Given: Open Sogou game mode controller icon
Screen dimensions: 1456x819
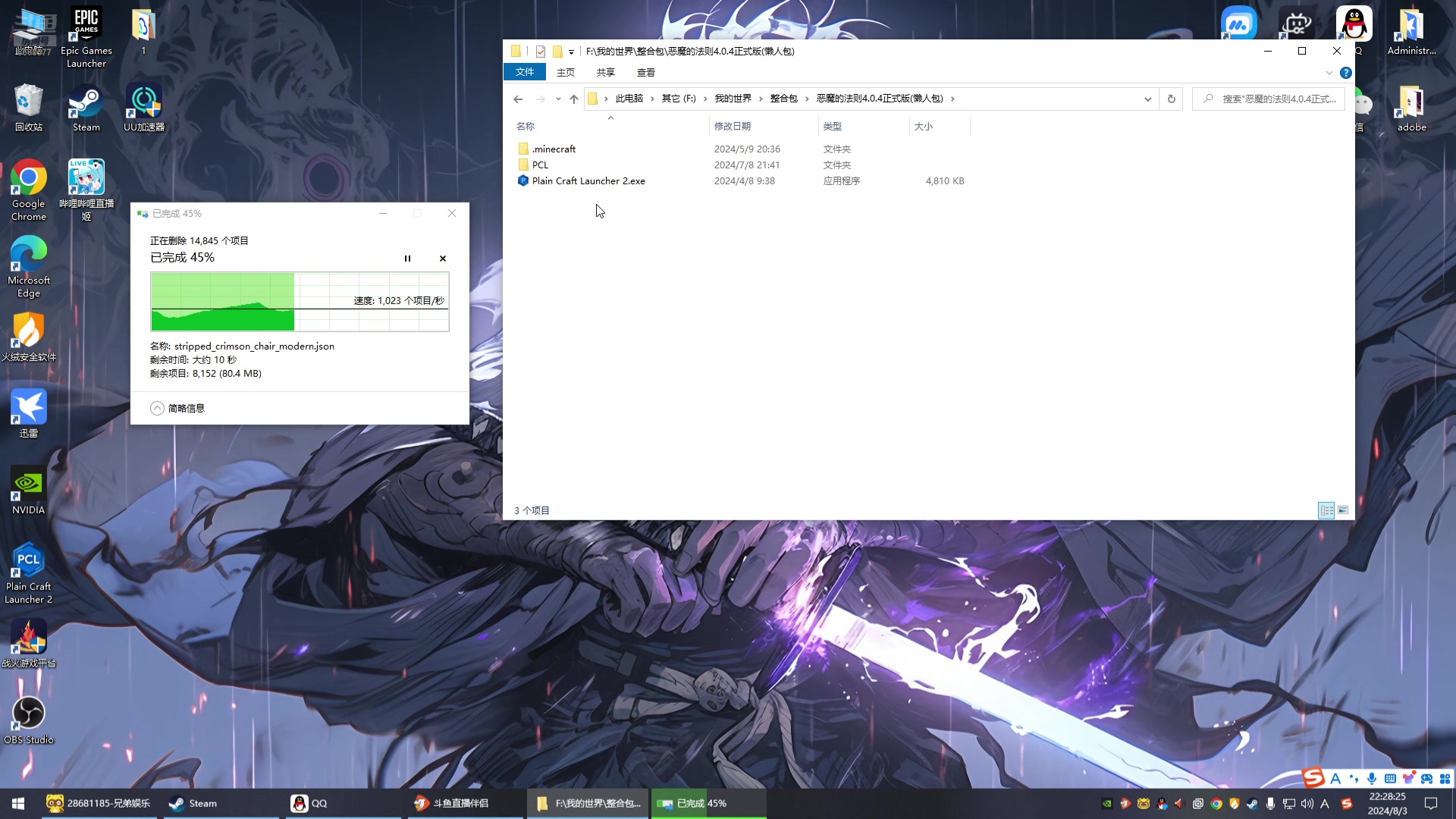Looking at the screenshot, I should click(1426, 779).
